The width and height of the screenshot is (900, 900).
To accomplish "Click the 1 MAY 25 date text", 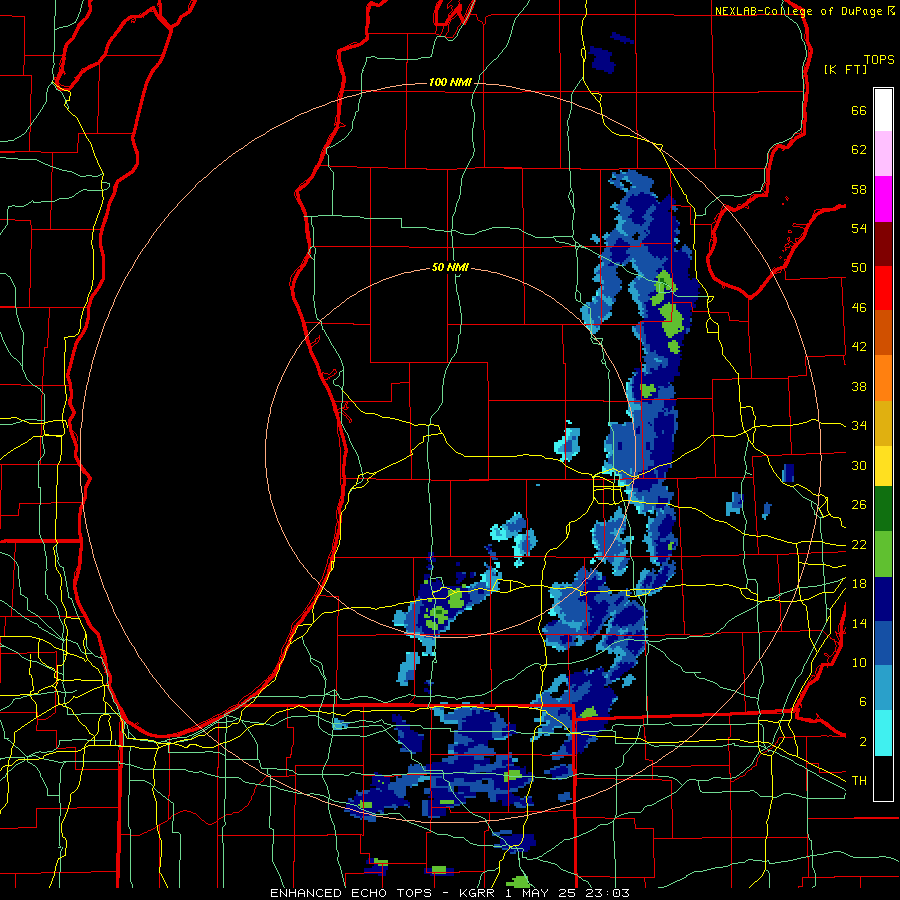I will coord(540,893).
